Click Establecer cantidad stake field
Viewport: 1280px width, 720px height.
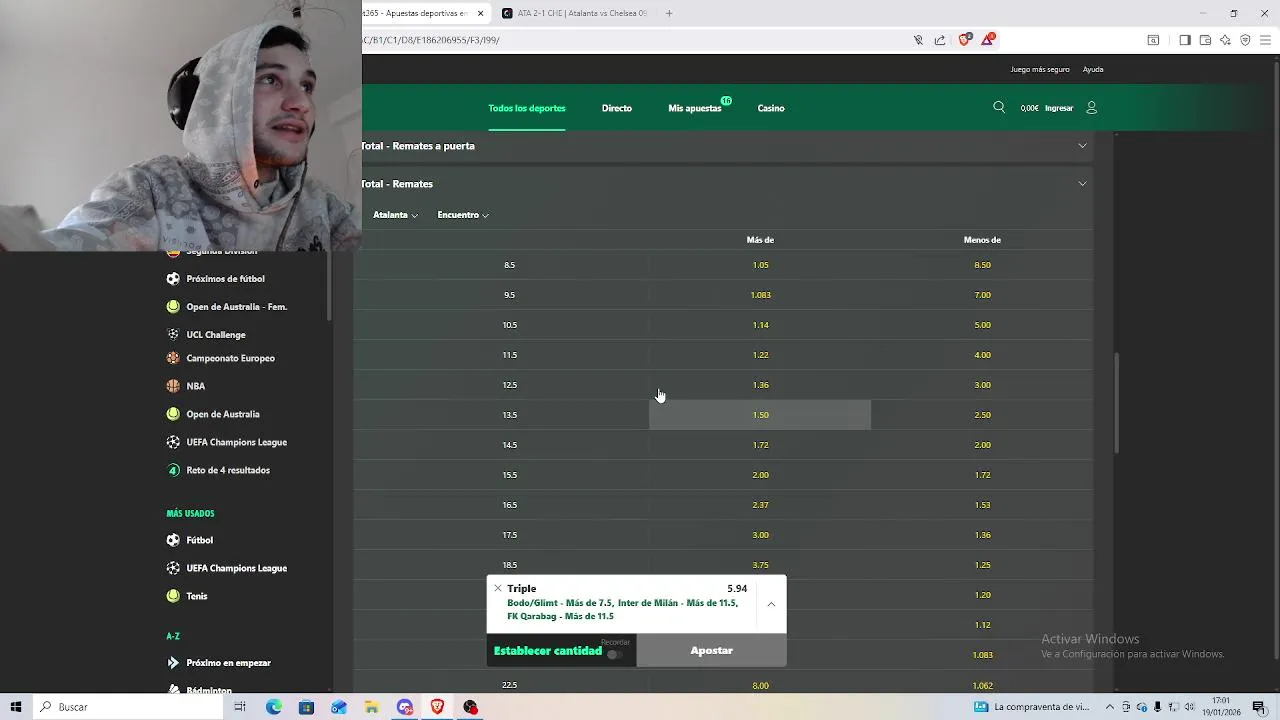point(548,651)
